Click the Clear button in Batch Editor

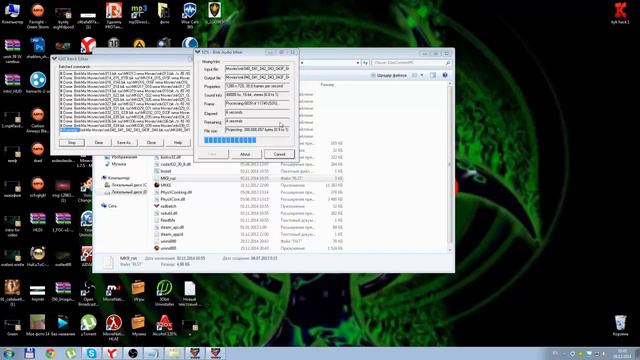[x=98, y=142]
